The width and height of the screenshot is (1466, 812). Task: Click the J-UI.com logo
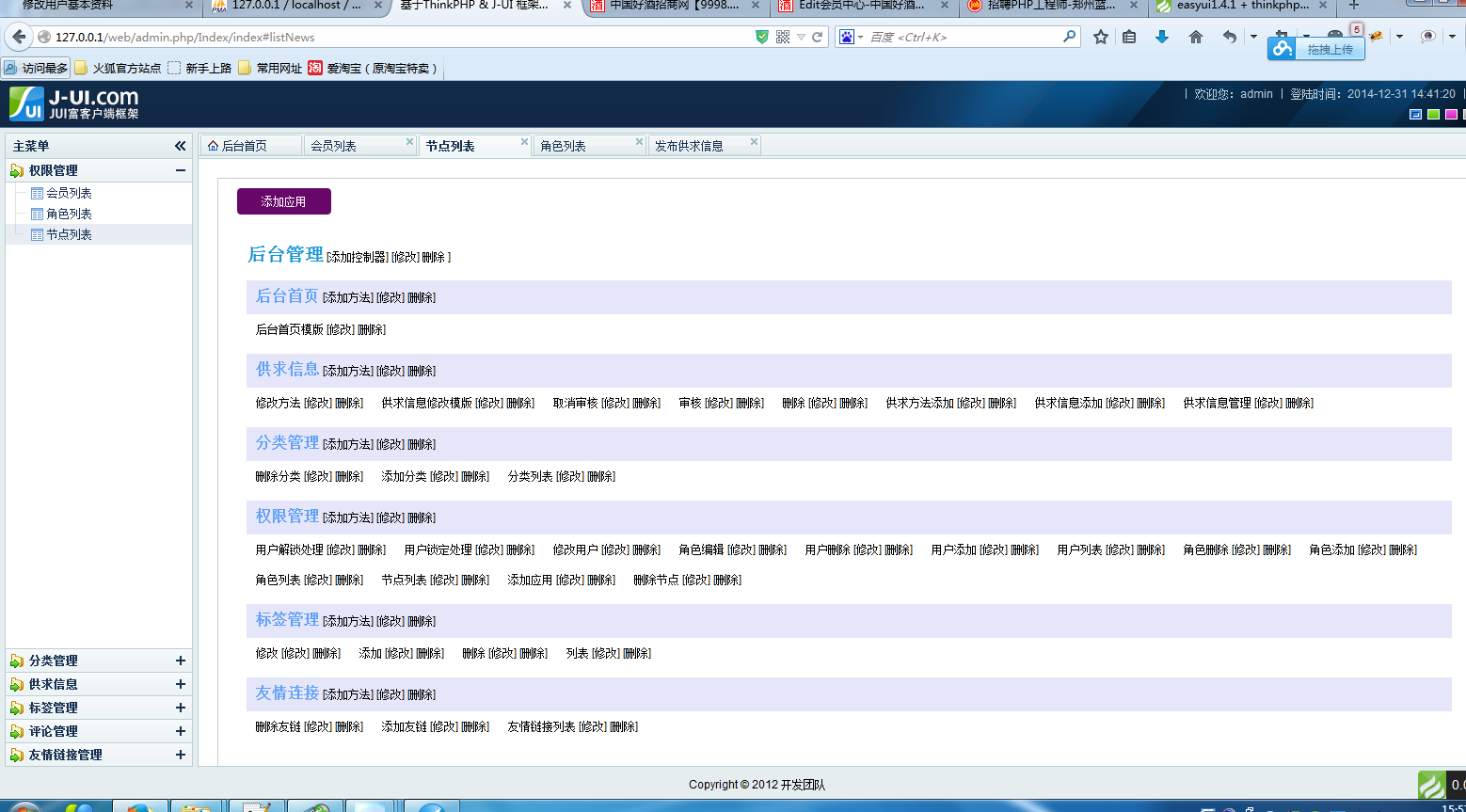pos(74,103)
